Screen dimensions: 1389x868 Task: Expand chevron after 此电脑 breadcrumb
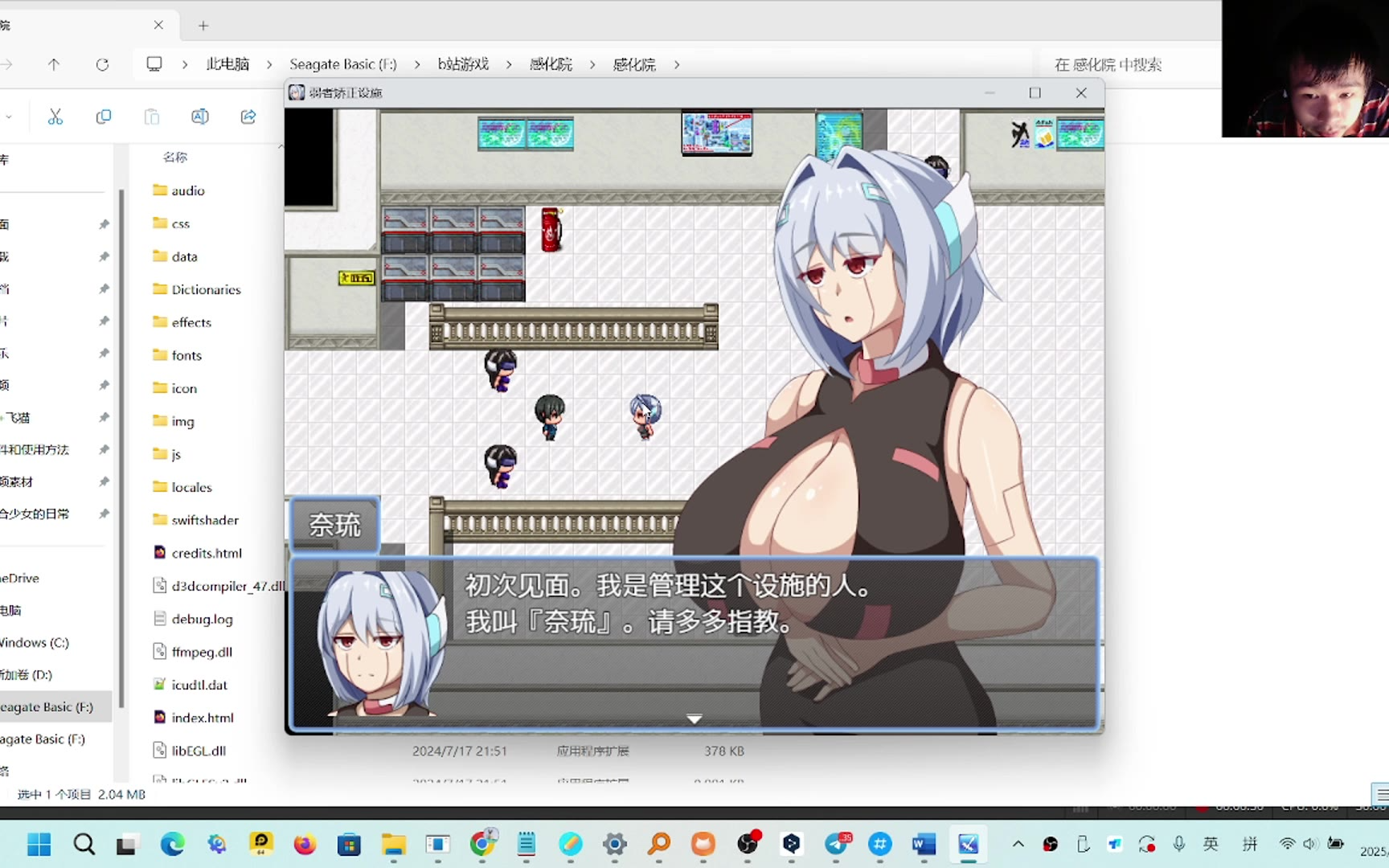(x=269, y=64)
